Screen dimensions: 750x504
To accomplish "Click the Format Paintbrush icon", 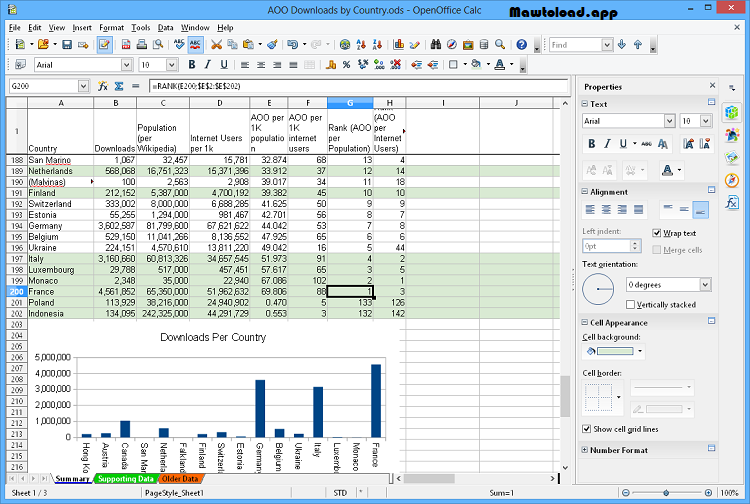I will click(x=272, y=44).
